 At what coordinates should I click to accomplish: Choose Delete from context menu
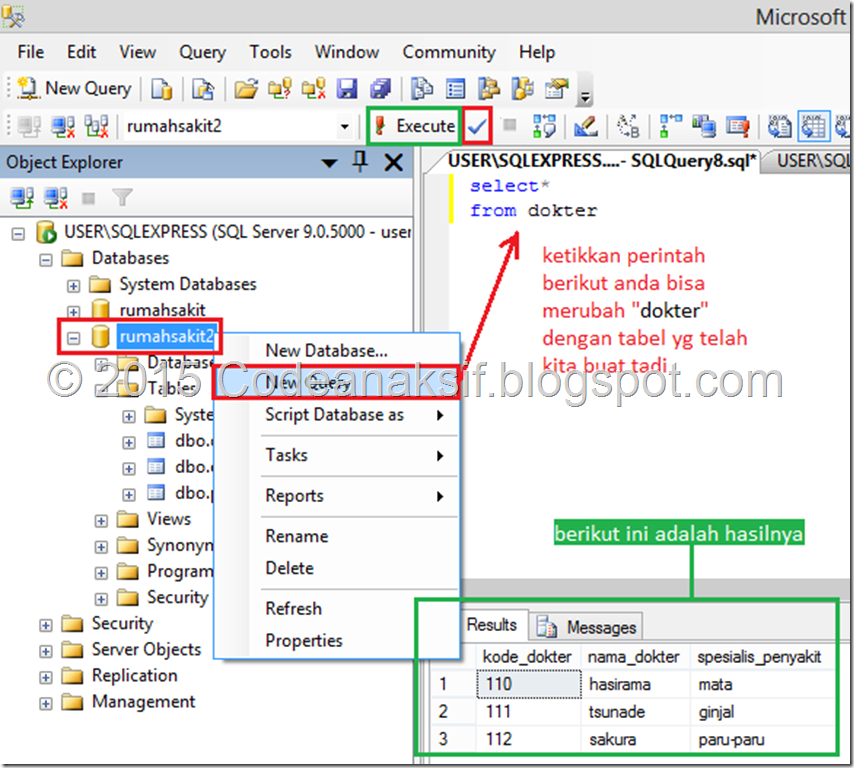pos(338,569)
